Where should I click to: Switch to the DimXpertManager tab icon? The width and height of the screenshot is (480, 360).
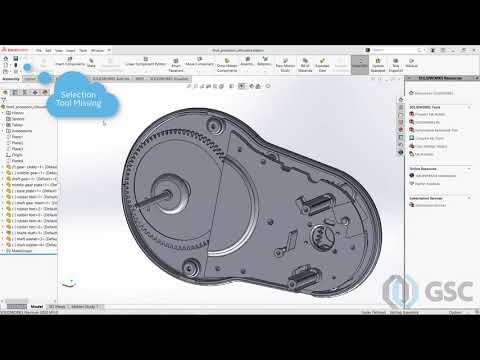[x=35, y=92]
